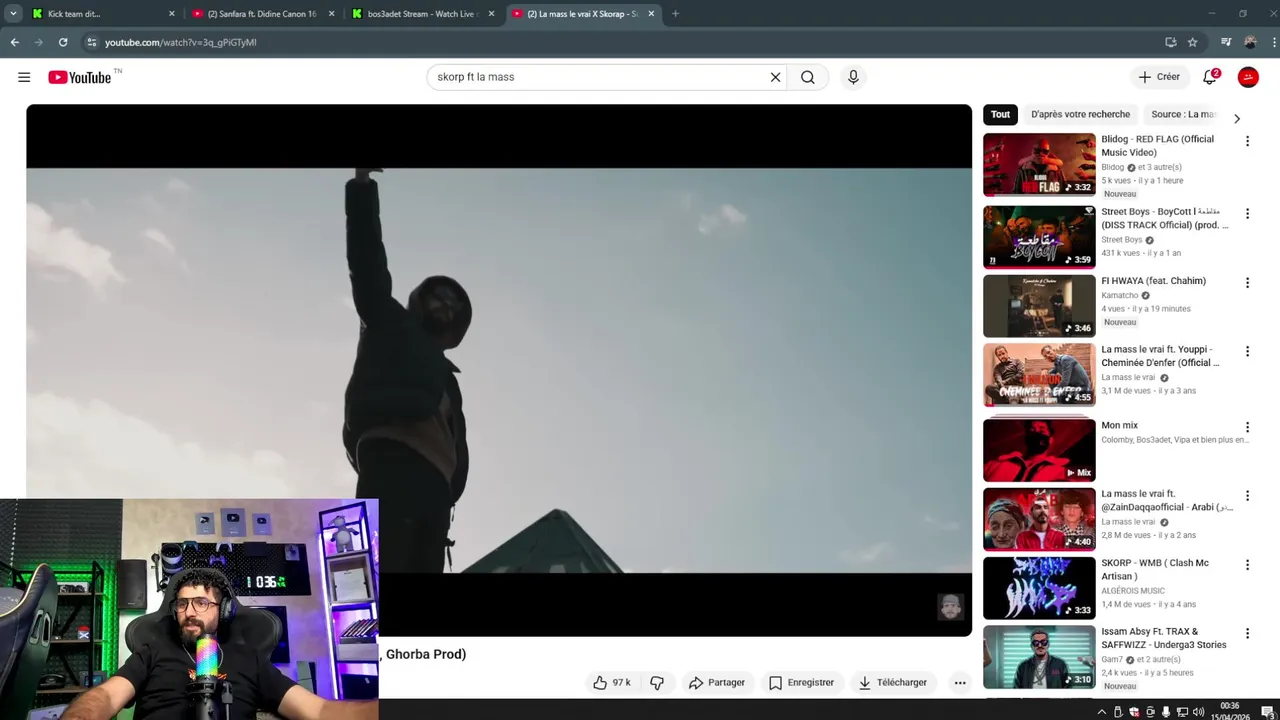The image size is (1280, 720).
Task: Open the Chrome profile avatar
Action: click(x=1250, y=42)
